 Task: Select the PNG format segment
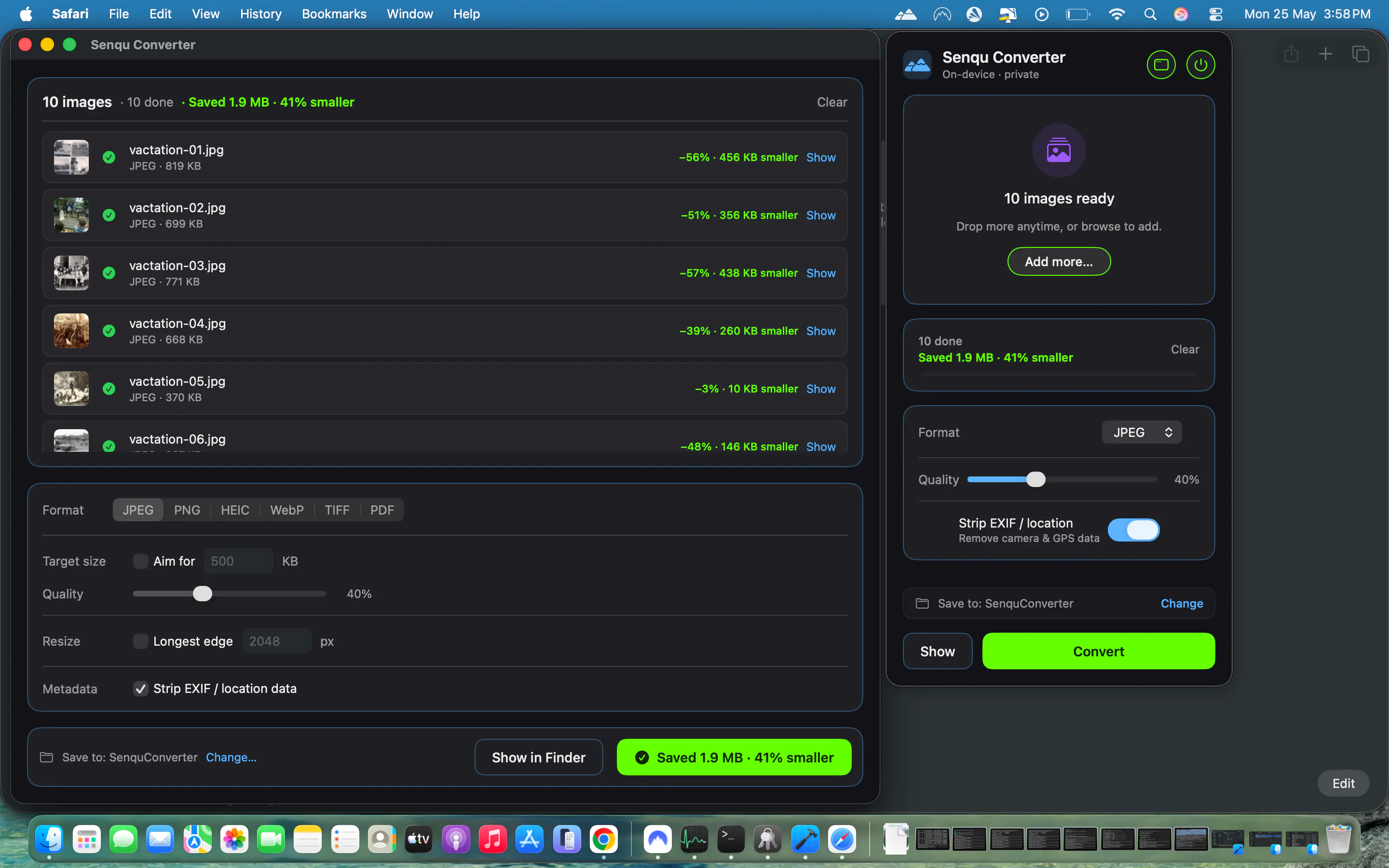(187, 510)
